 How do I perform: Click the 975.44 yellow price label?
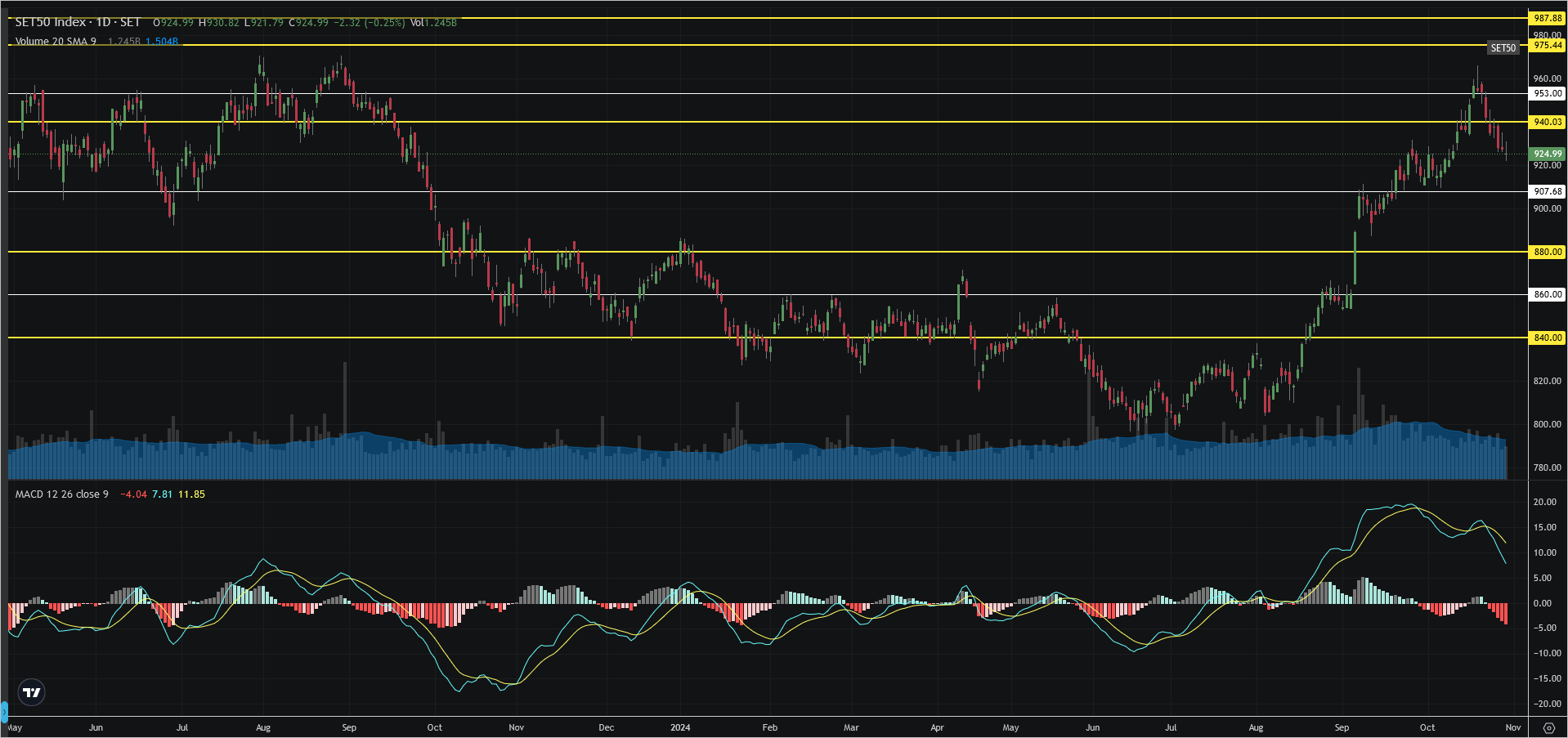(x=1547, y=45)
